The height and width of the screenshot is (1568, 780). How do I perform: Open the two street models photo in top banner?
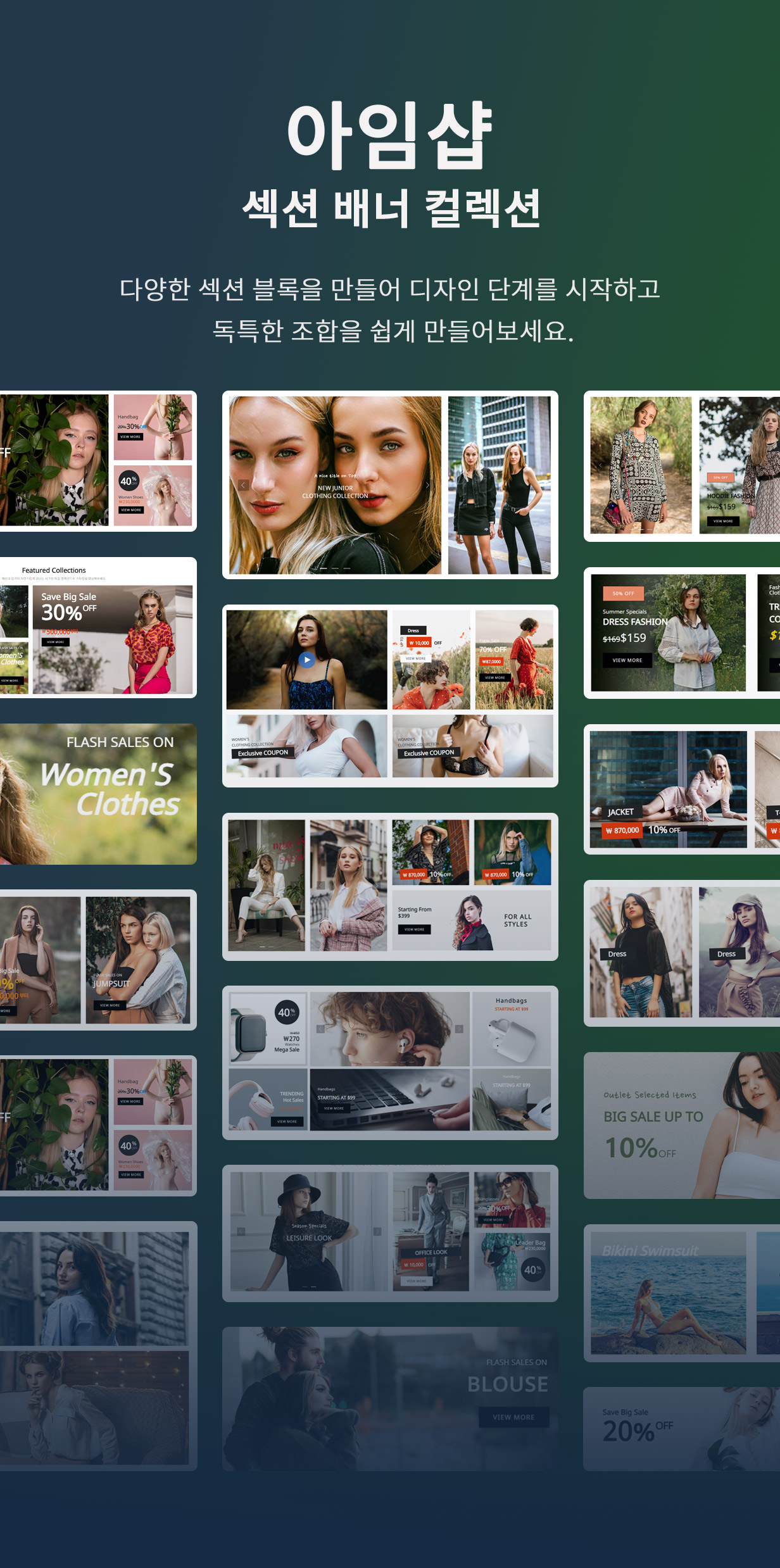tap(499, 485)
